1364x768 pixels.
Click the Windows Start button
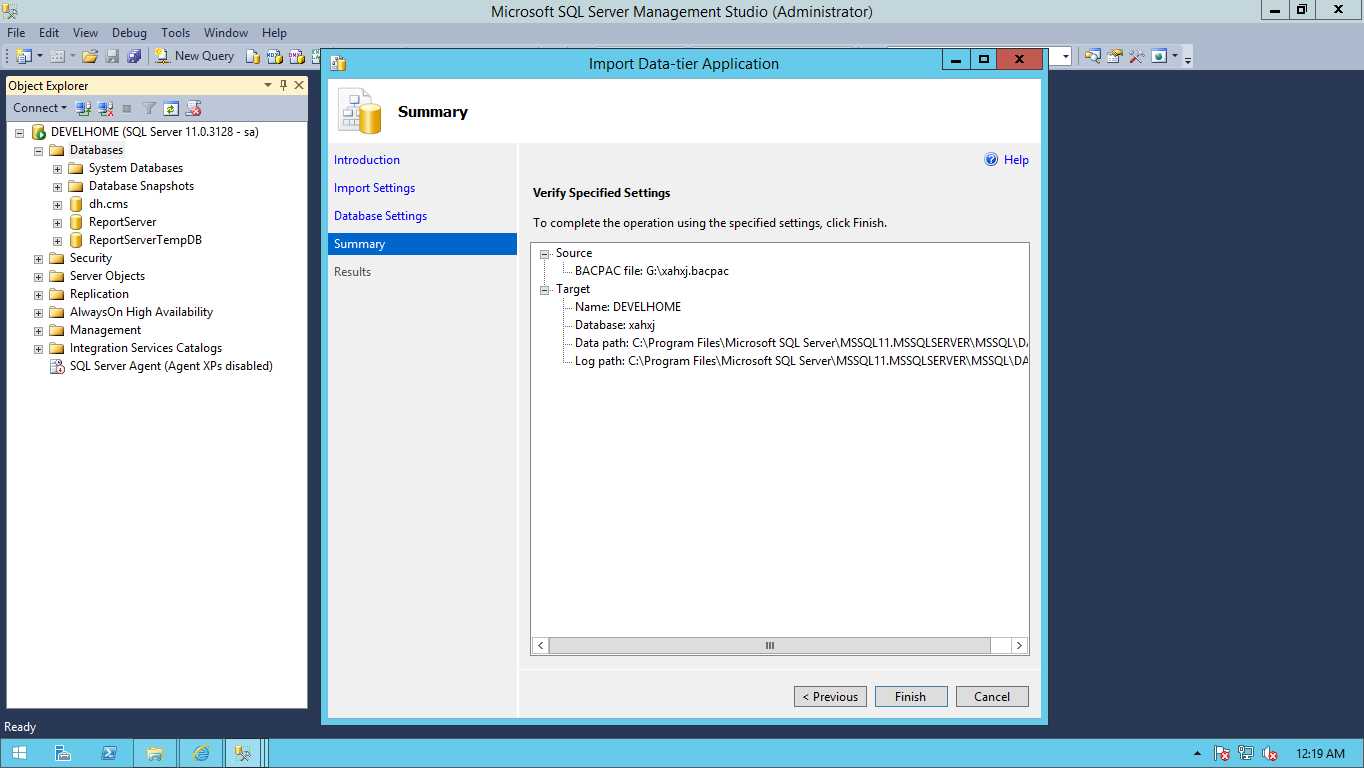point(19,753)
